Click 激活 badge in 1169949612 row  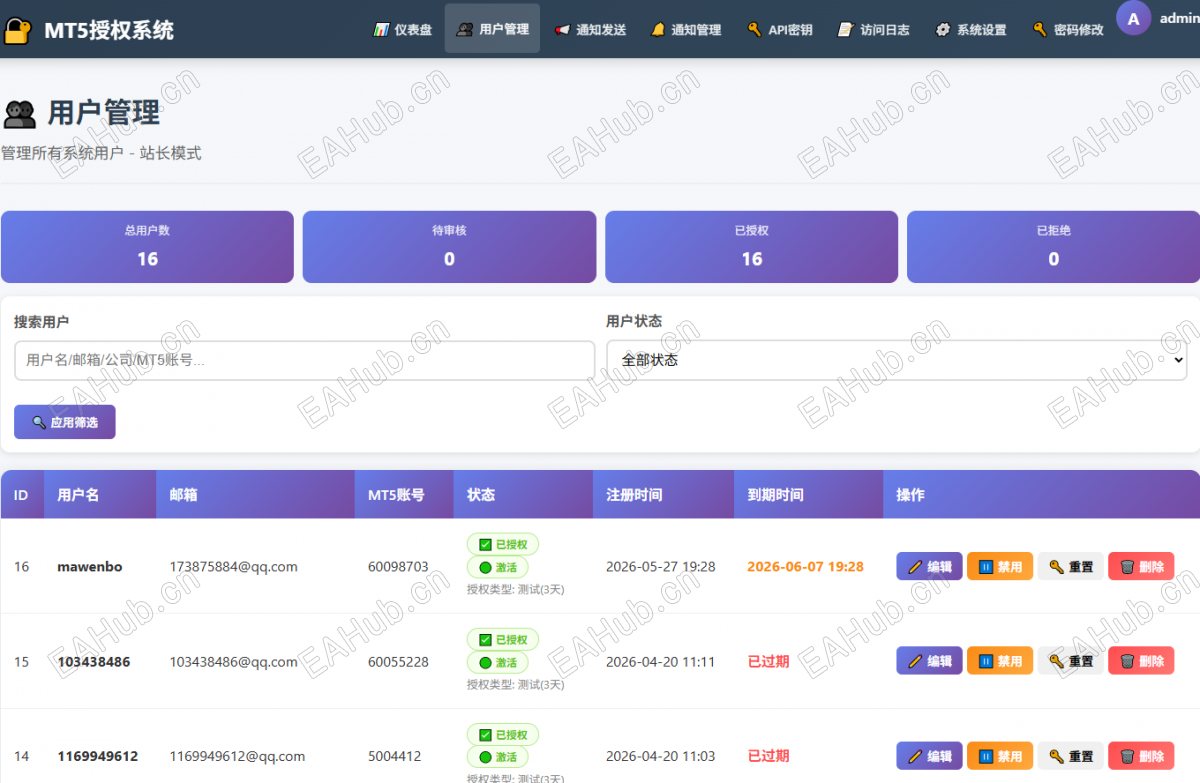point(497,757)
